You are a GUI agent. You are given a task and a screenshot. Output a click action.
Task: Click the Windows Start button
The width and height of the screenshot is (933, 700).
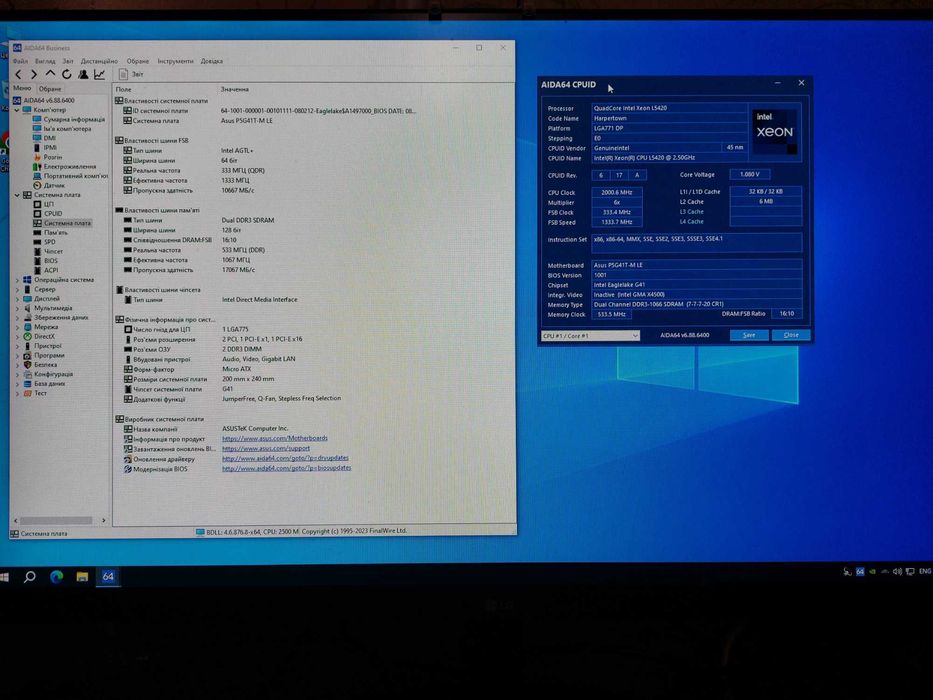pyautogui.click(x=4, y=577)
